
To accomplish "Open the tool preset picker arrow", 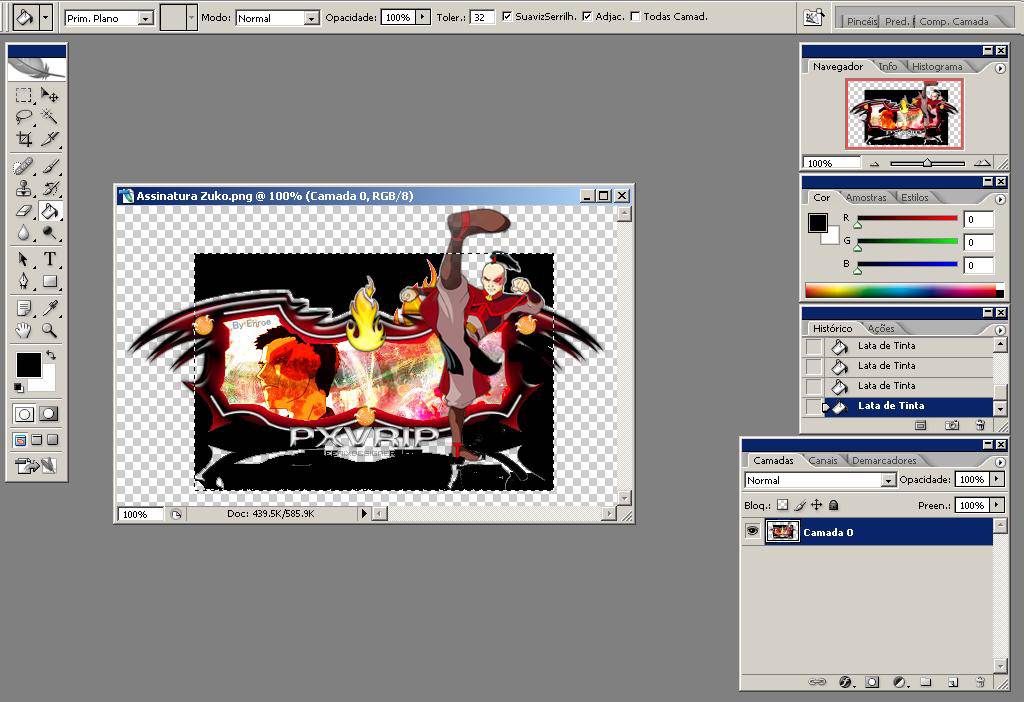I will tap(45, 18).
